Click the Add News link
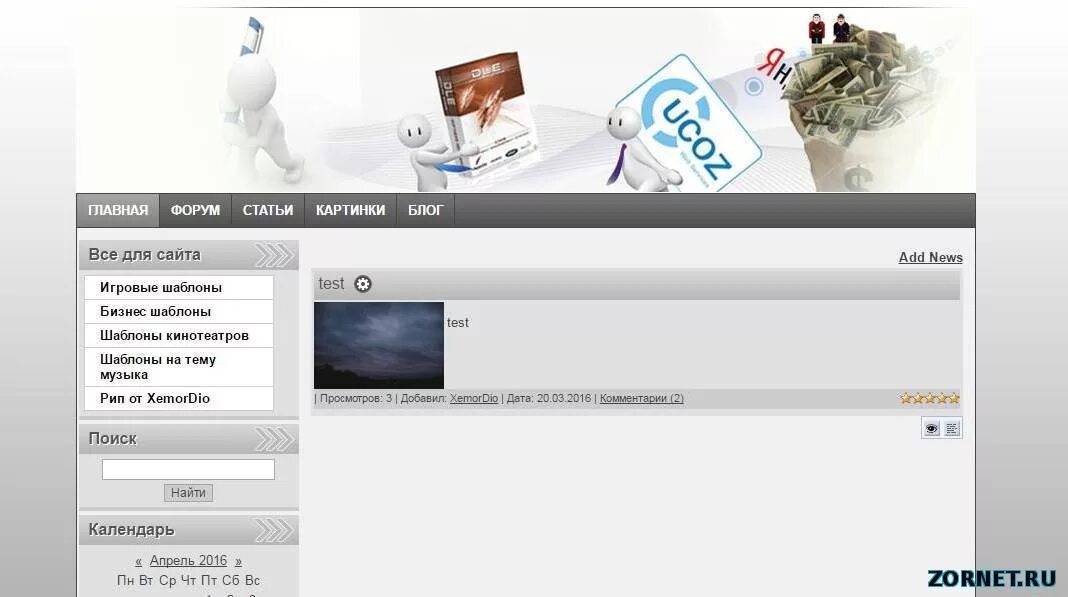 point(930,258)
